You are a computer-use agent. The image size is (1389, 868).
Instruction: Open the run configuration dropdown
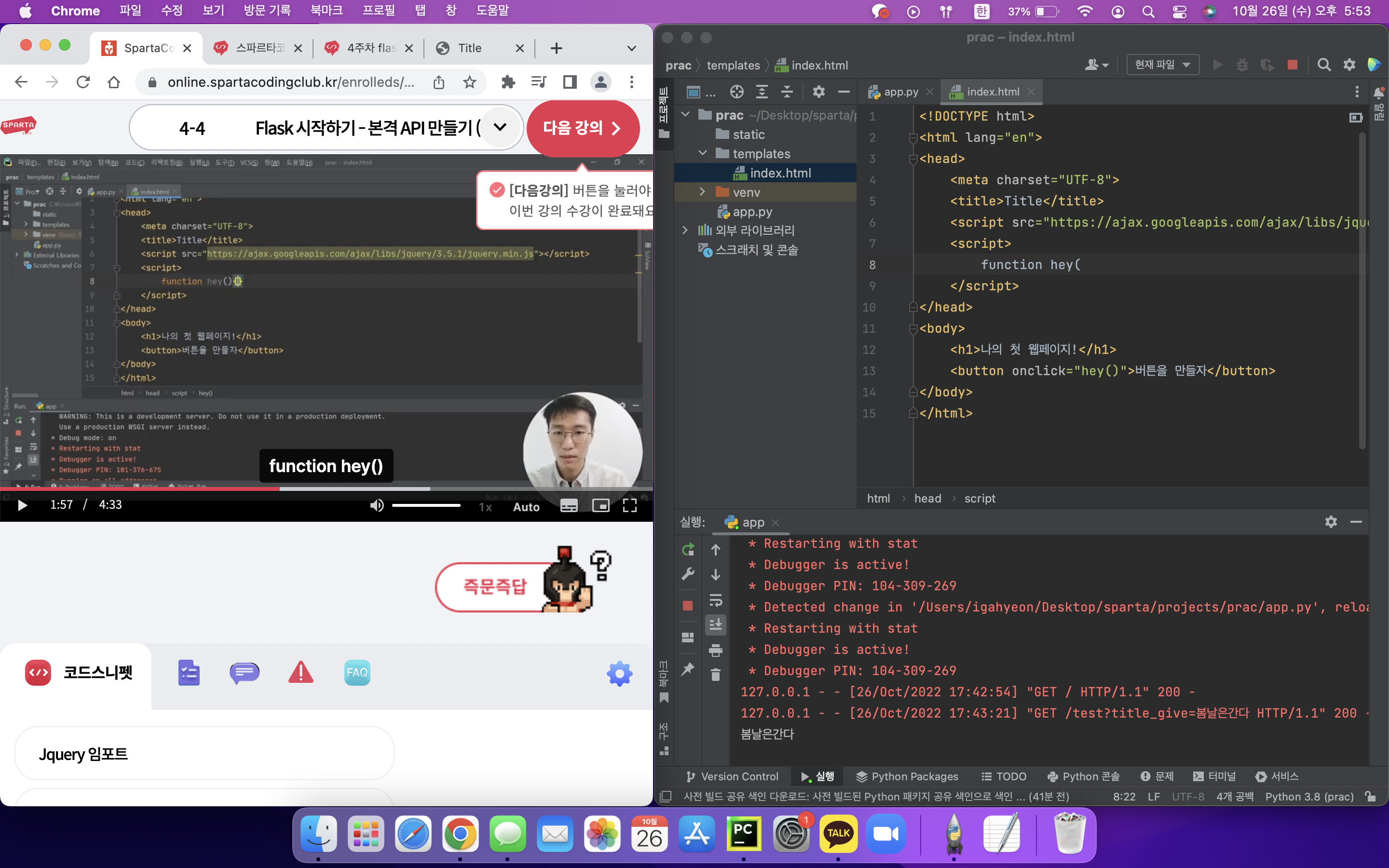pos(1163,65)
